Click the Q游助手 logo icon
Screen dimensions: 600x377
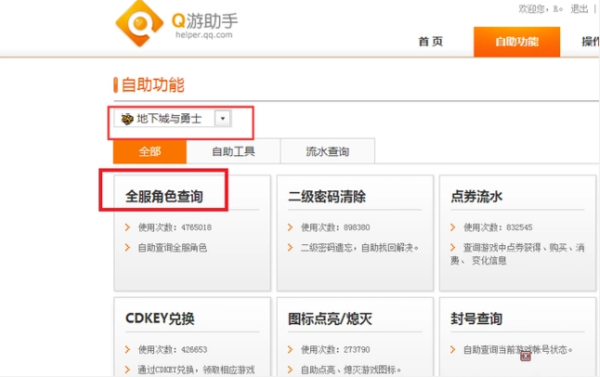click(x=139, y=23)
